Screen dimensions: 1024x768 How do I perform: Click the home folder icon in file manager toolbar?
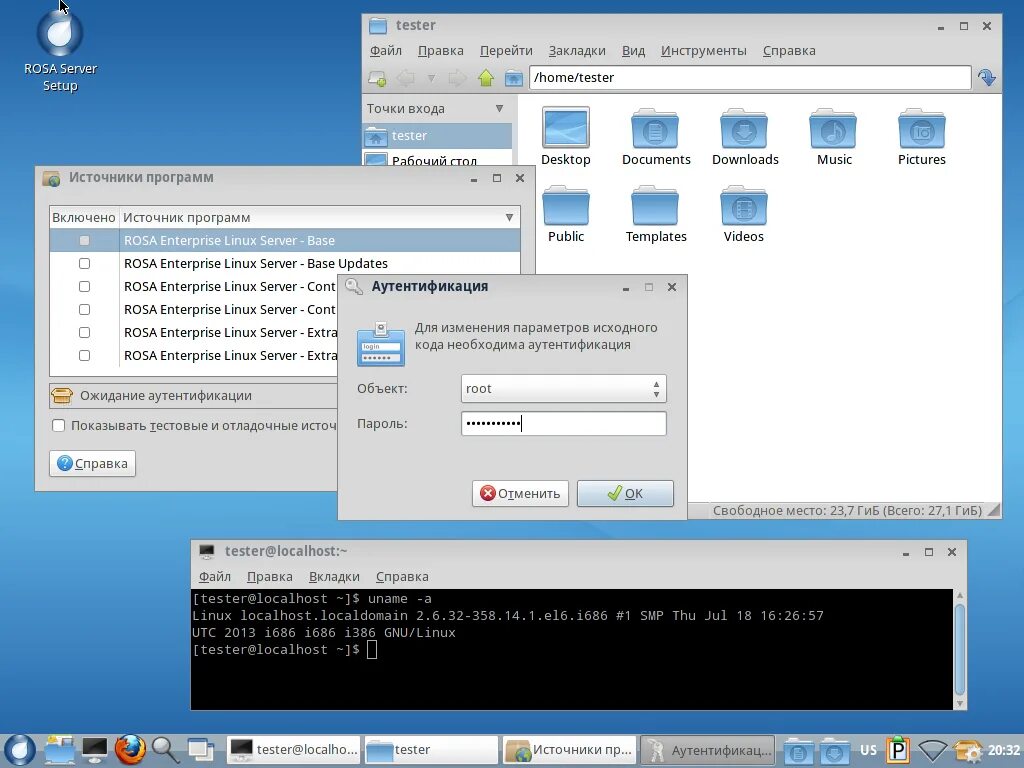point(513,78)
